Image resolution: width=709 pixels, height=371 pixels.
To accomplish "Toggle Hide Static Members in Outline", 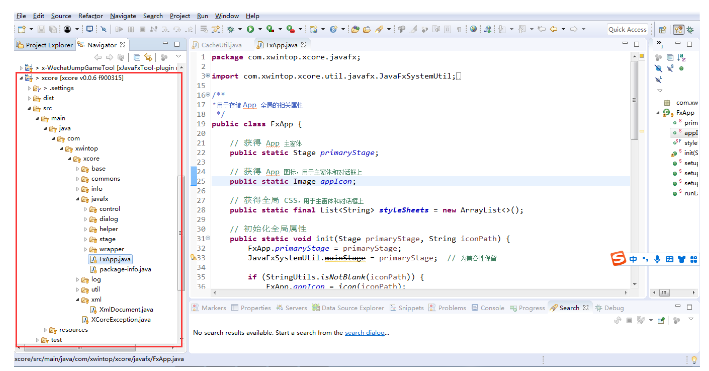I will click(670, 68).
